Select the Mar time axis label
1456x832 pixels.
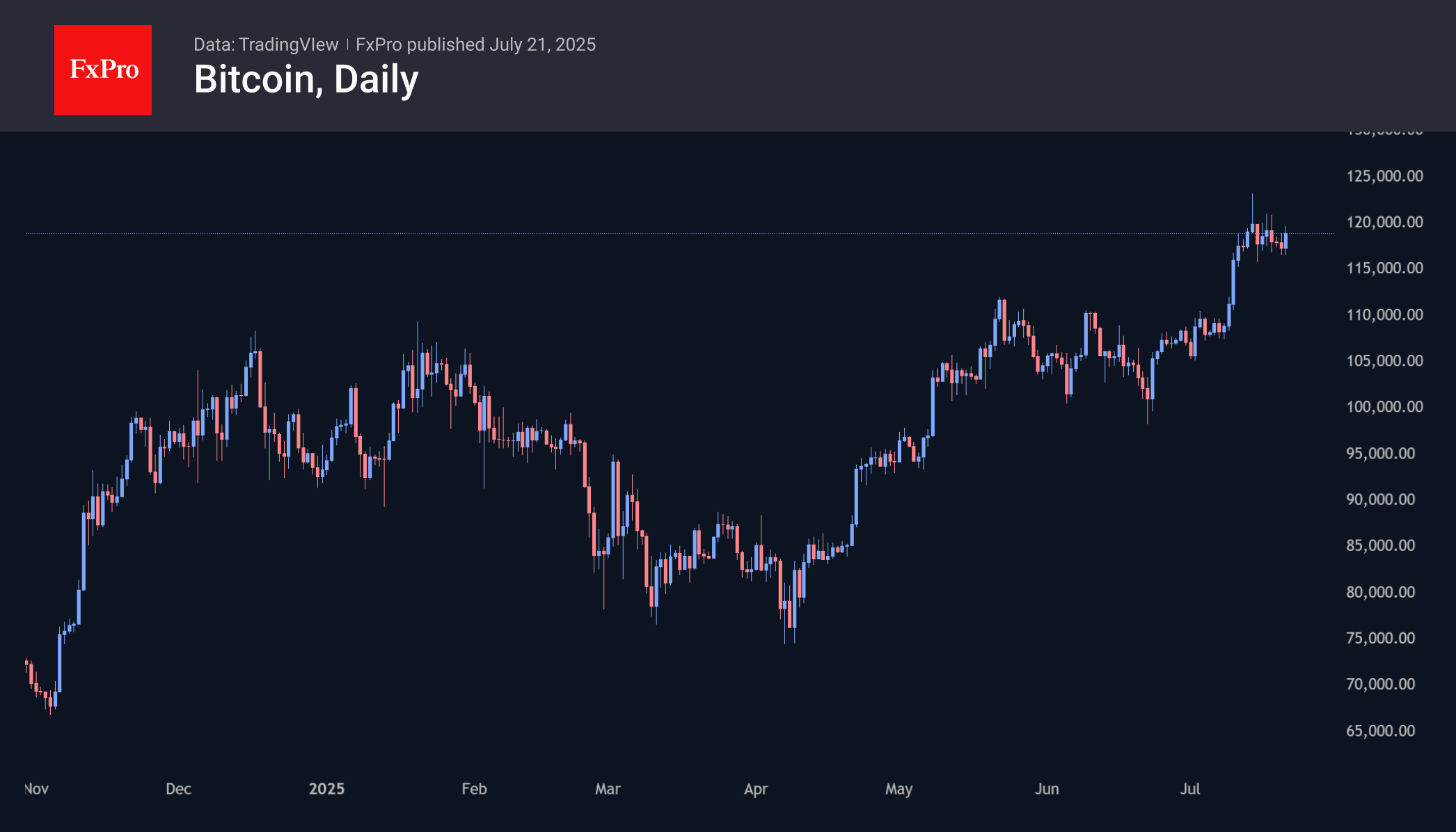608,789
